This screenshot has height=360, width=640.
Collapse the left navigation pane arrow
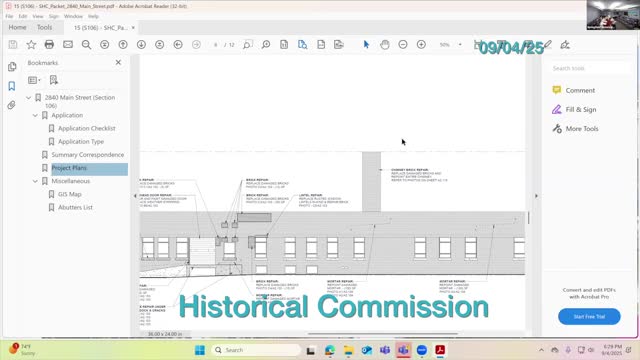point(135,196)
